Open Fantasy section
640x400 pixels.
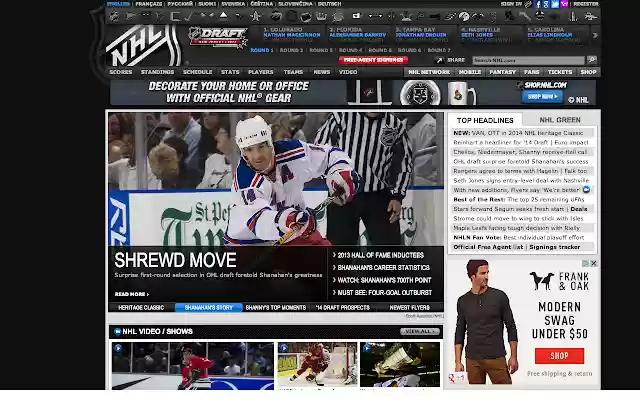[502, 72]
